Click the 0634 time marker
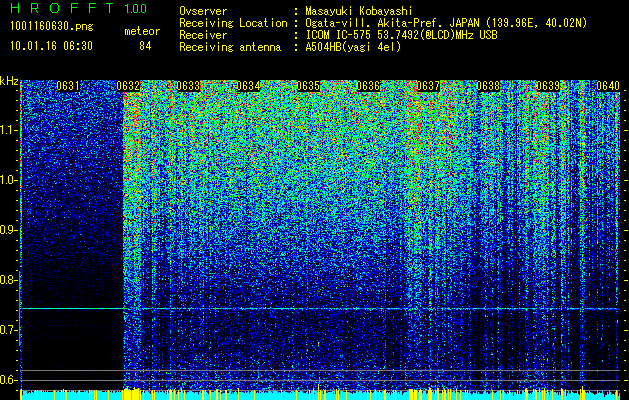 [248, 86]
